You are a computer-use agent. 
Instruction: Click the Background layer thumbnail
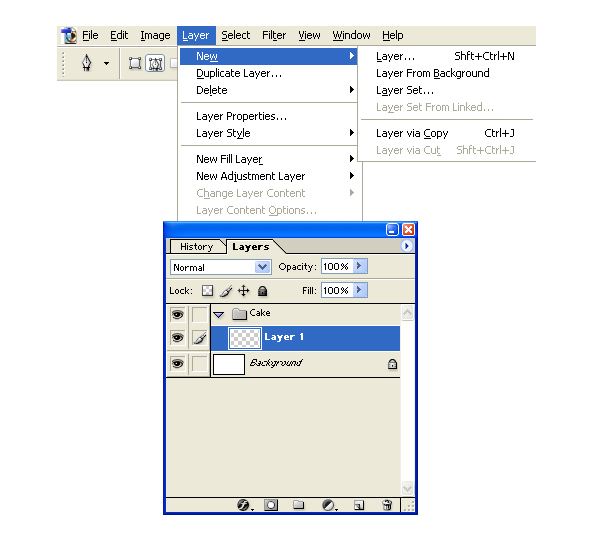pyautogui.click(x=229, y=364)
